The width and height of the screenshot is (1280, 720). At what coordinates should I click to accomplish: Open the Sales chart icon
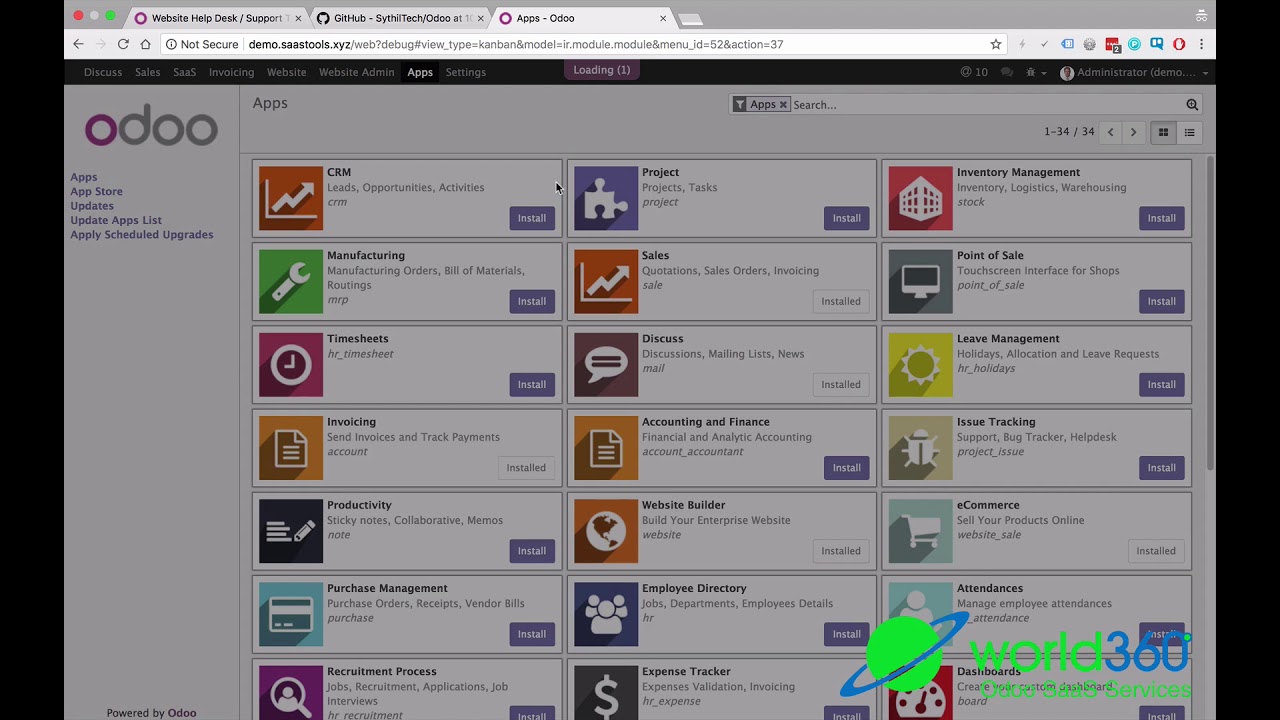pyautogui.click(x=606, y=281)
